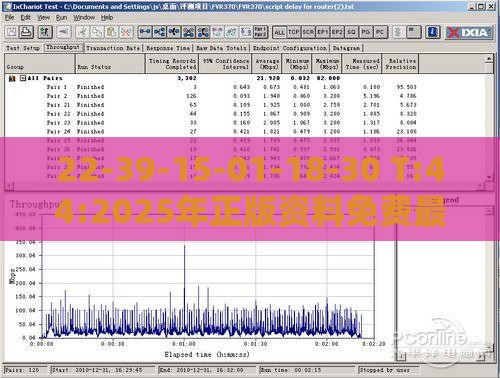Image resolution: width=500 pixels, height=378 pixels.
Task: Click the Pair1/Pair2 toolbar button
Action: (260, 32)
